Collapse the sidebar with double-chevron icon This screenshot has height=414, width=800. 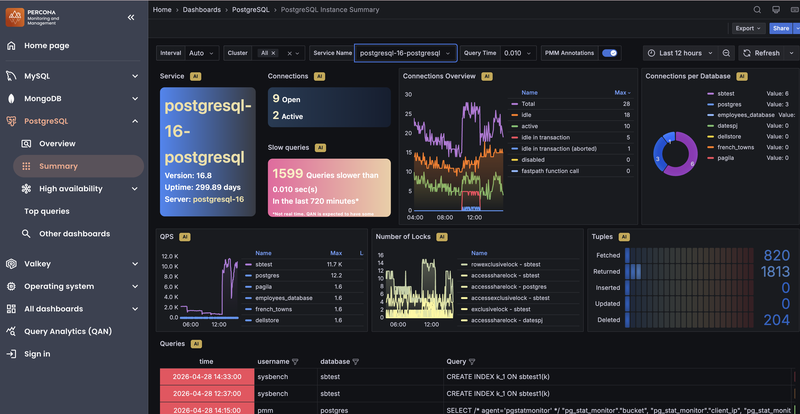tap(131, 17)
